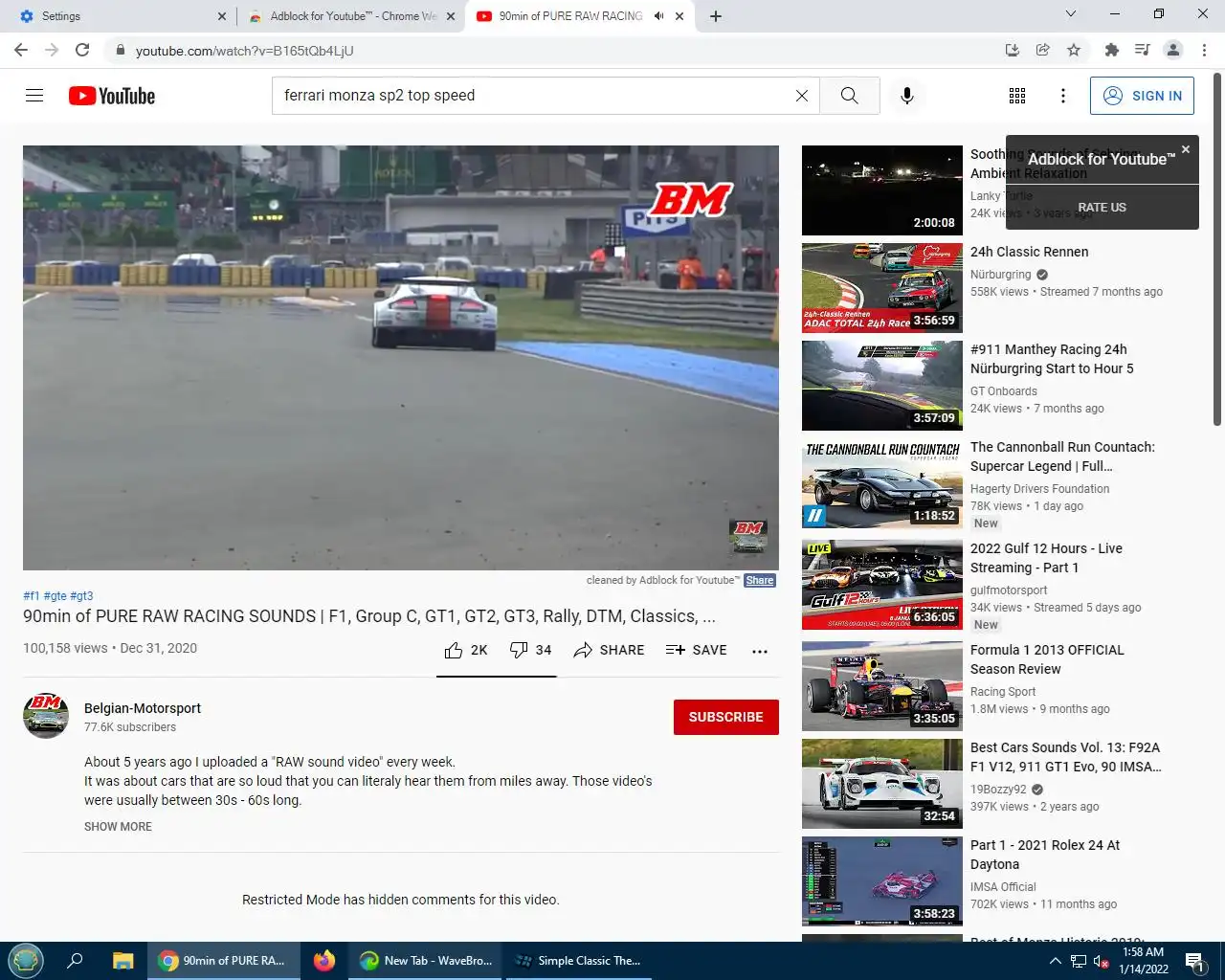Image resolution: width=1225 pixels, height=980 pixels.
Task: Open a new browser tab
Action: pyautogui.click(x=716, y=16)
